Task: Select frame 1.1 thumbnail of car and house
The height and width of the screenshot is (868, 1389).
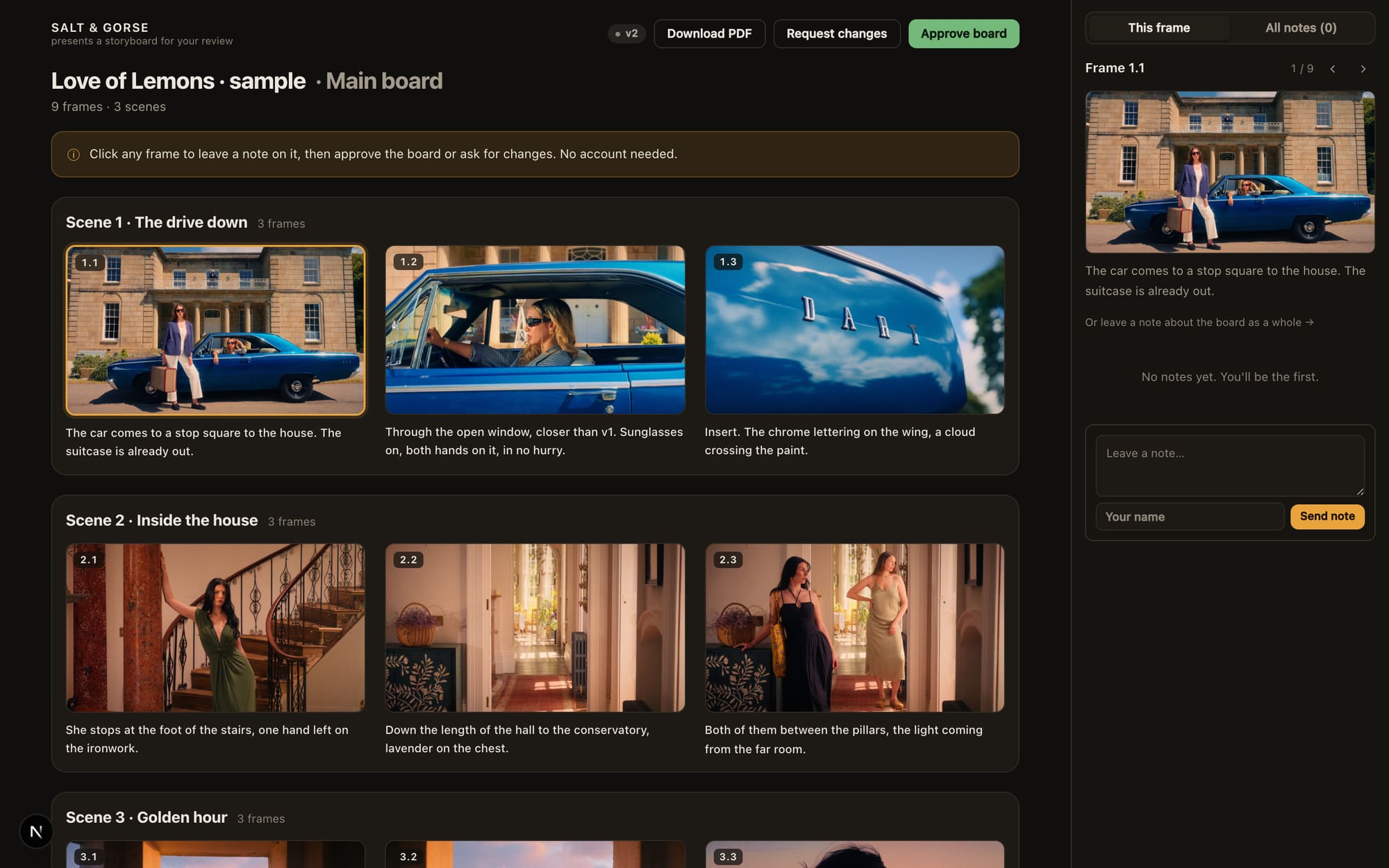Action: pyautogui.click(x=215, y=331)
